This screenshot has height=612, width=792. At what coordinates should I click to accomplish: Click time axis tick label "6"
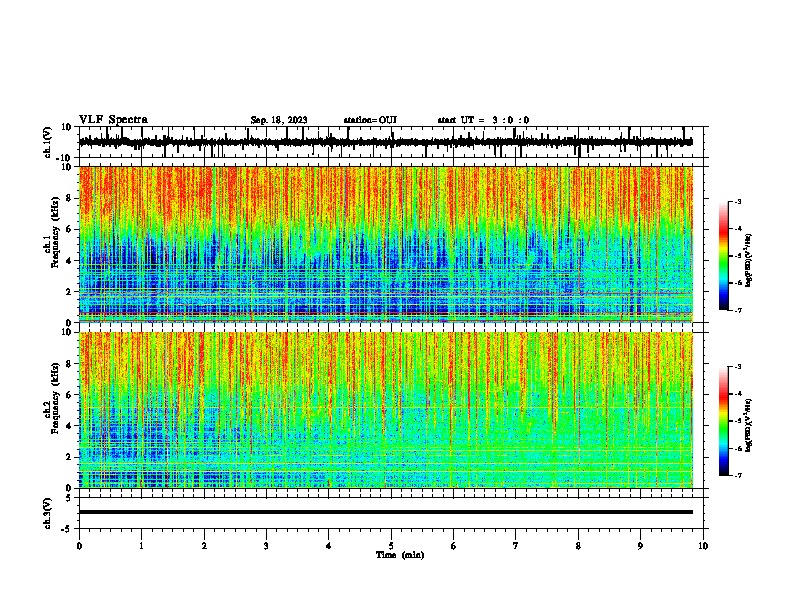click(x=454, y=546)
